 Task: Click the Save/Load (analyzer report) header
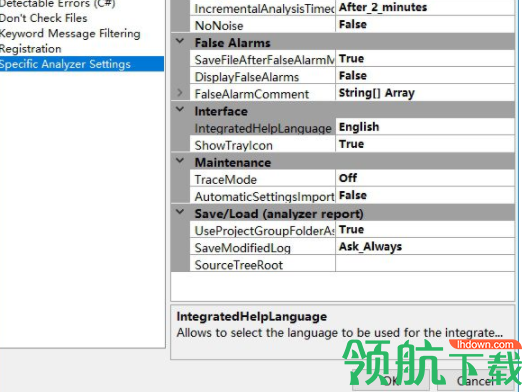click(x=279, y=214)
